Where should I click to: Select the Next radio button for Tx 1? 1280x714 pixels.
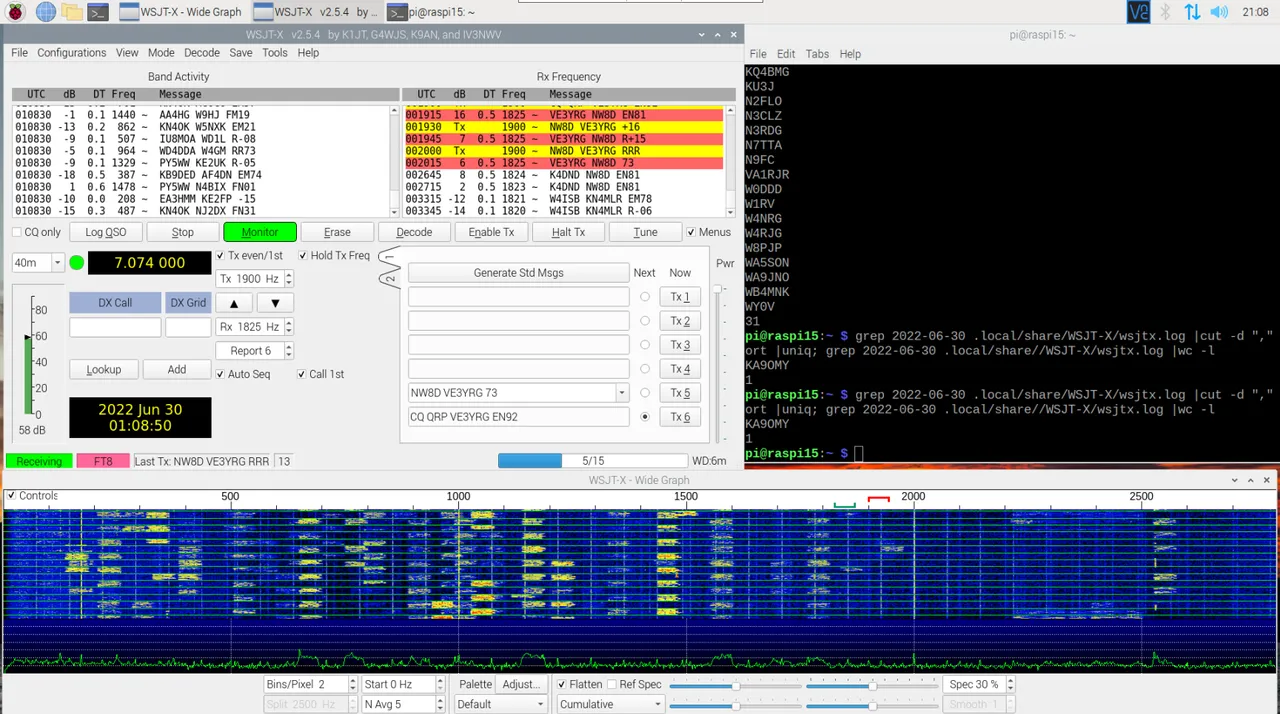(x=645, y=297)
